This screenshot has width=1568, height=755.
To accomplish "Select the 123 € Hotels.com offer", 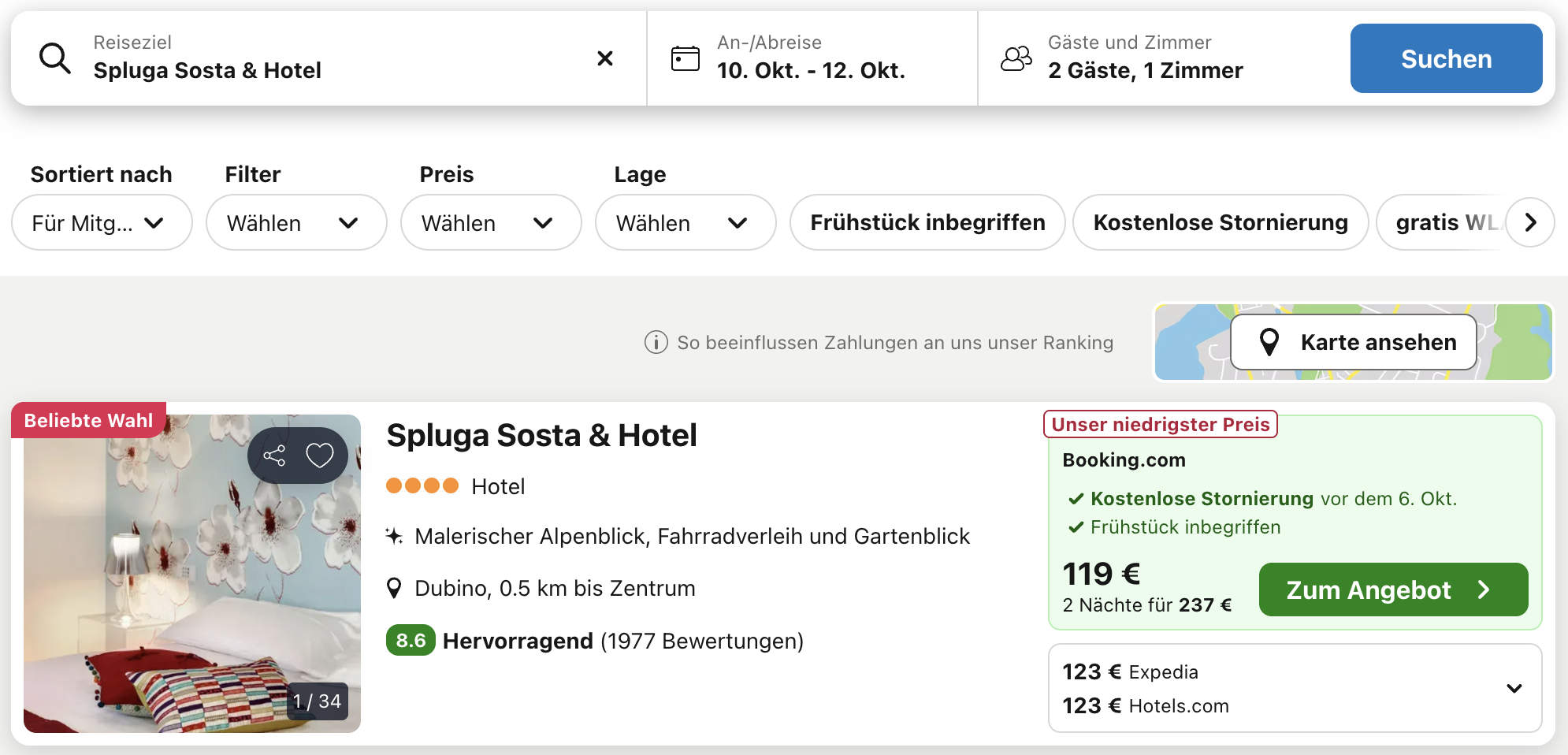I will click(x=1146, y=705).
